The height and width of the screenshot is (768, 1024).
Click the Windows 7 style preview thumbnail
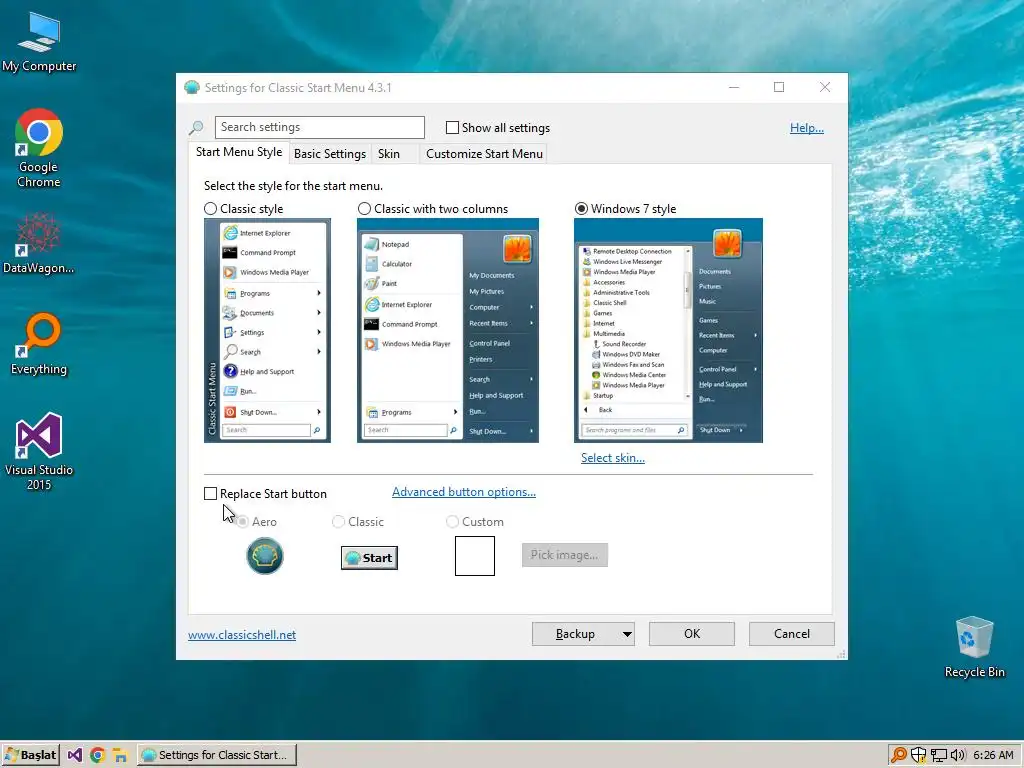point(668,330)
